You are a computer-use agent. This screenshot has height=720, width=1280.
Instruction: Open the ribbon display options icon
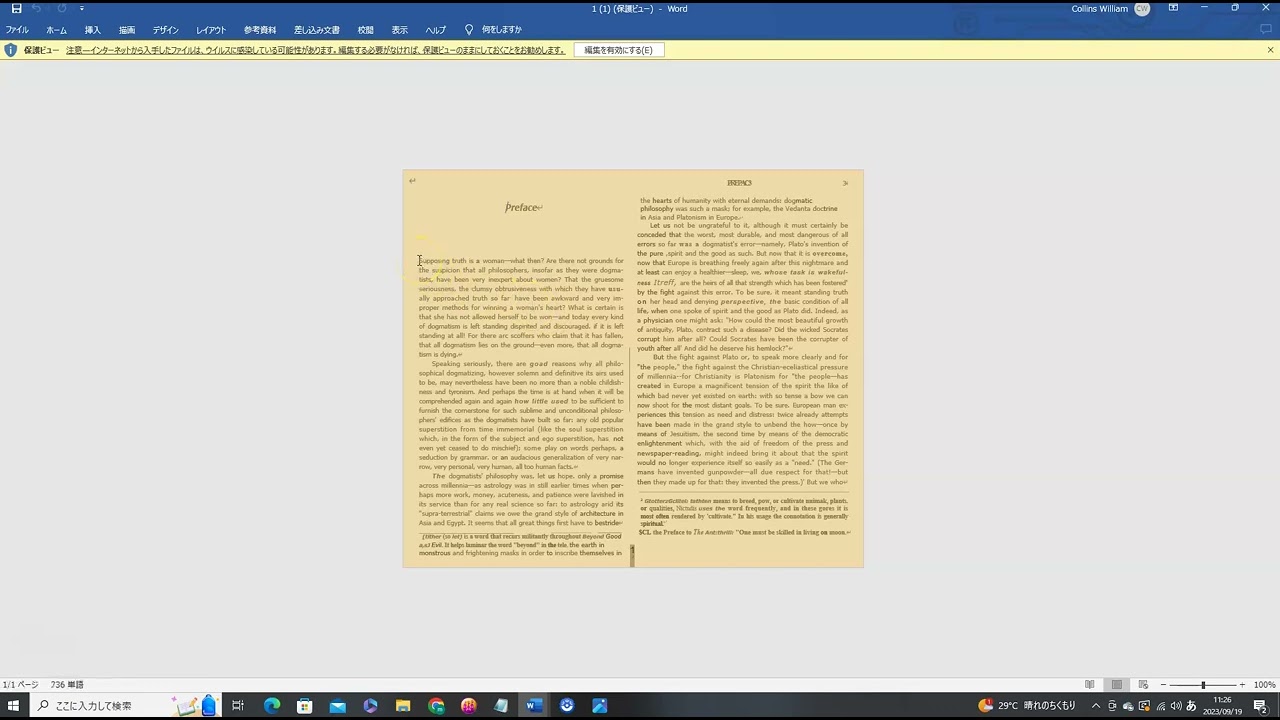point(1173,8)
